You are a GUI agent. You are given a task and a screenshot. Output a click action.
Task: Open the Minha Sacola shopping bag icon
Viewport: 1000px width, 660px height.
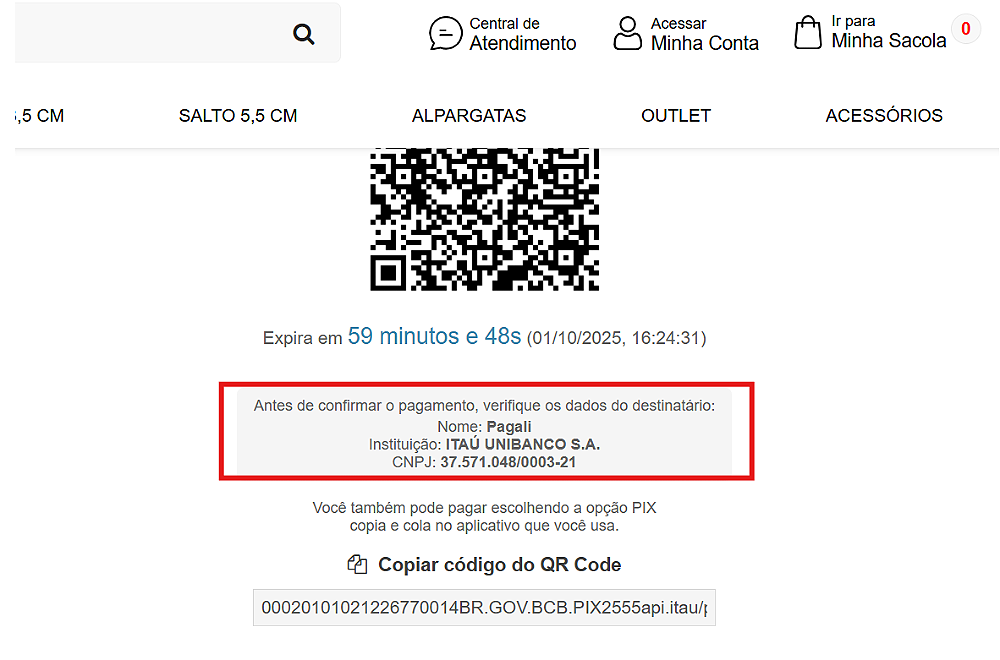click(x=807, y=32)
